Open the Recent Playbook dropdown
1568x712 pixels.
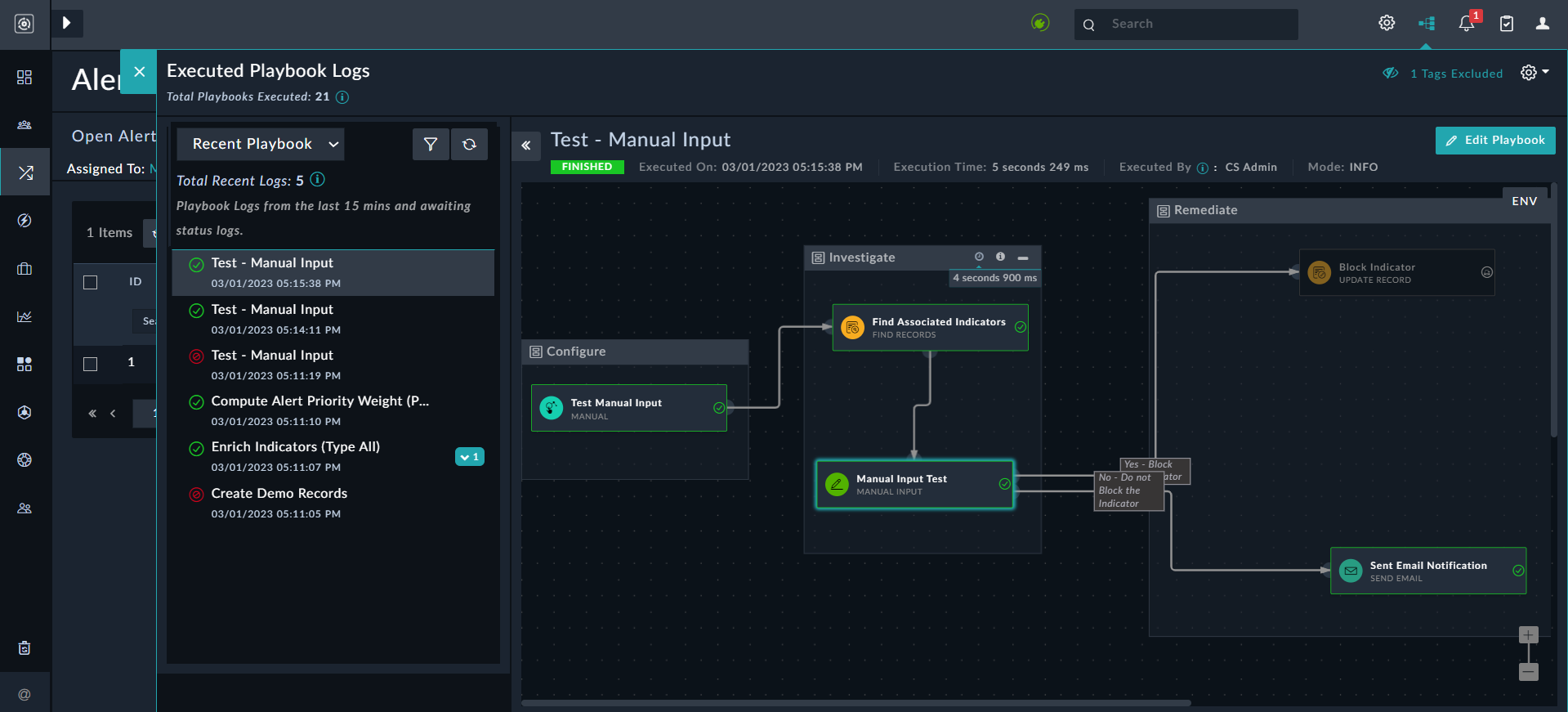(x=261, y=144)
